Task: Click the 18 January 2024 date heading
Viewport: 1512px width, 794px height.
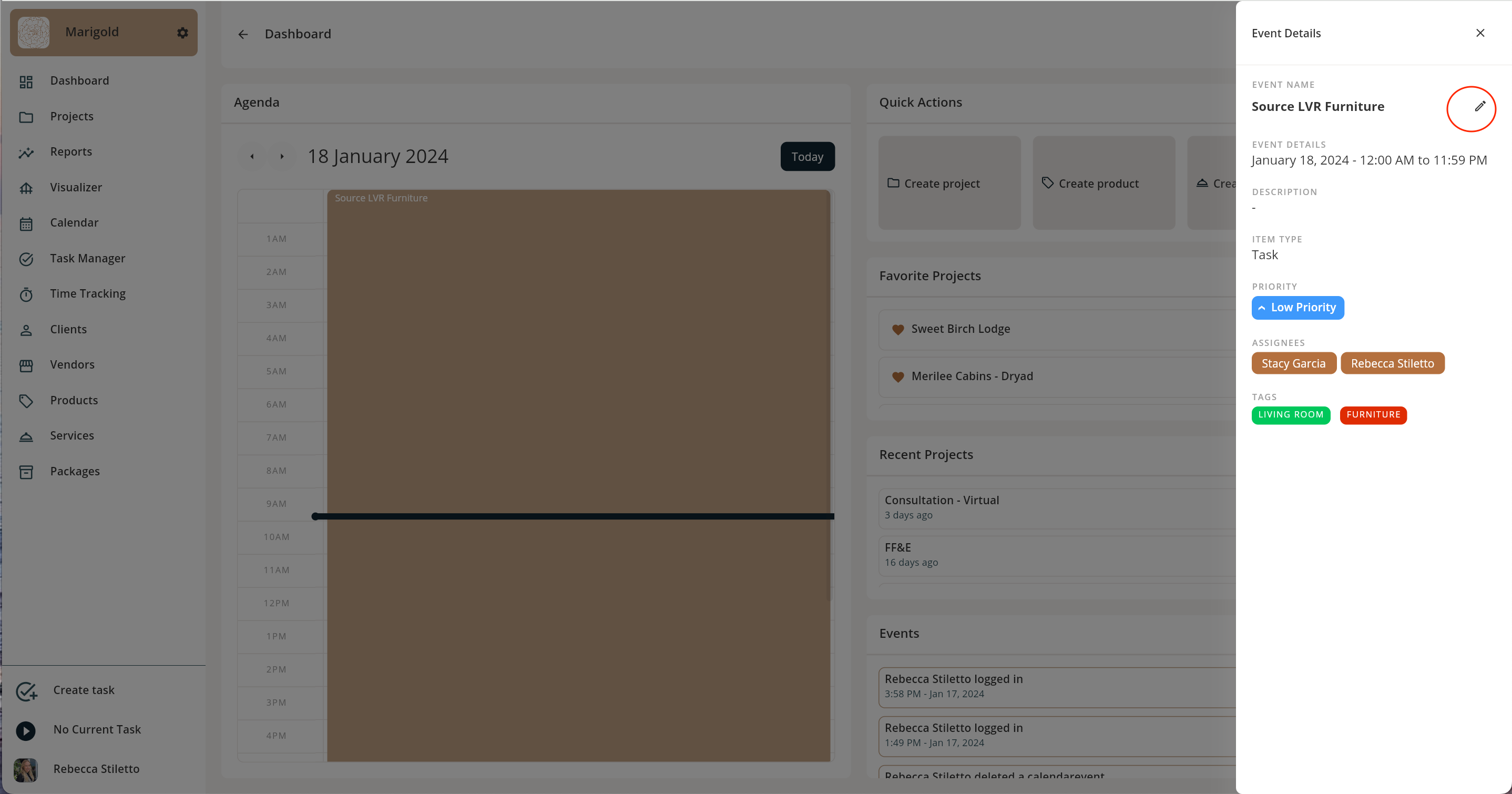Action: click(377, 157)
